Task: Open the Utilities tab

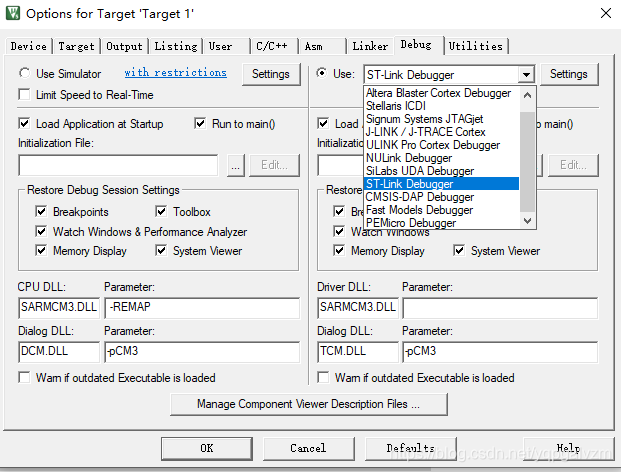Action: point(476,46)
